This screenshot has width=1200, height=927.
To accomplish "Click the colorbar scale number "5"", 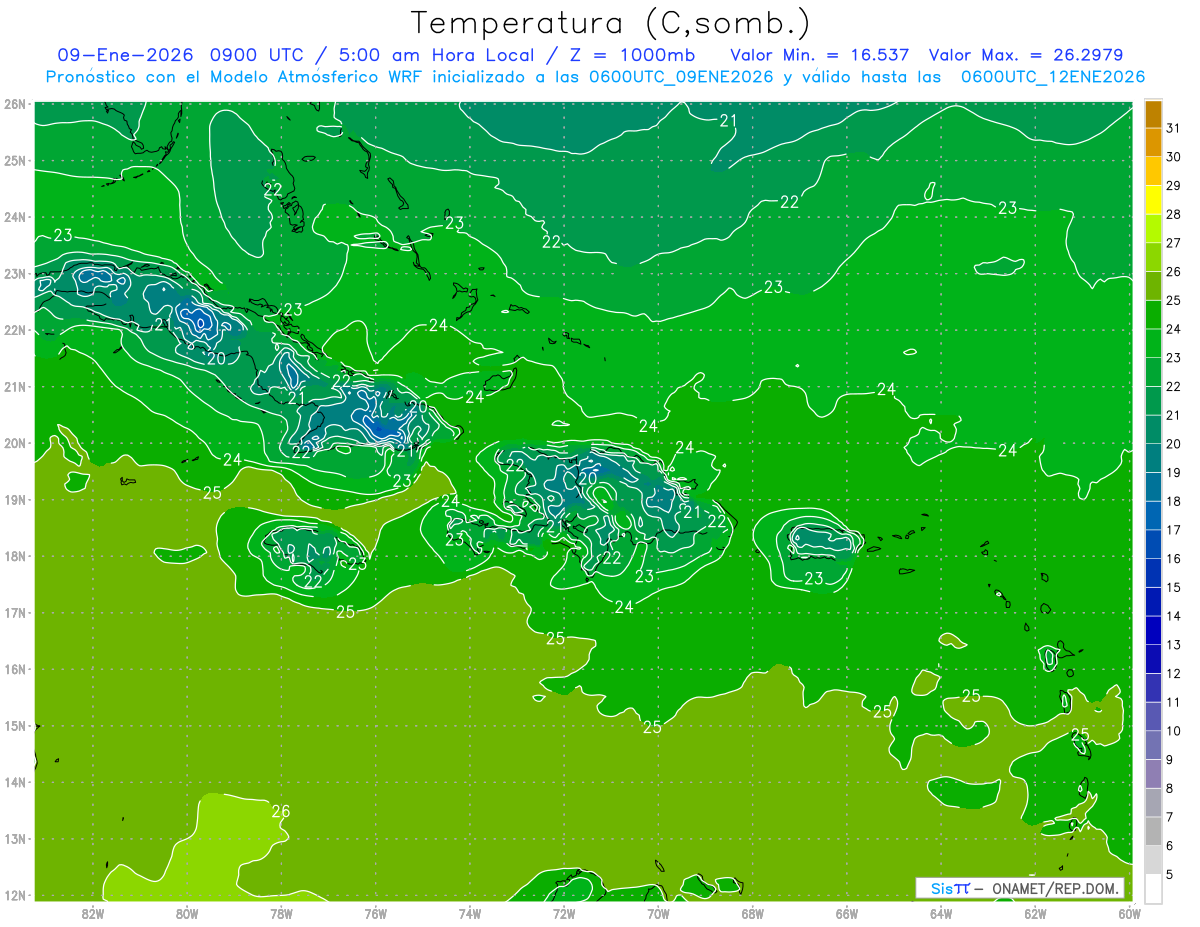I will 1170,875.
